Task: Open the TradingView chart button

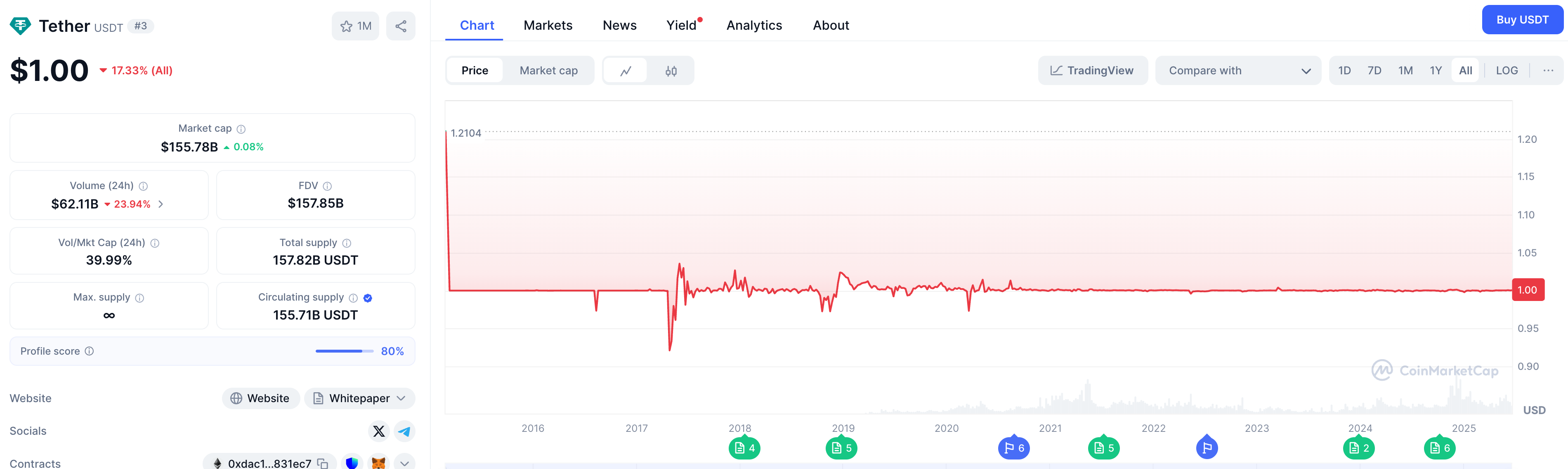Action: 1093,71
